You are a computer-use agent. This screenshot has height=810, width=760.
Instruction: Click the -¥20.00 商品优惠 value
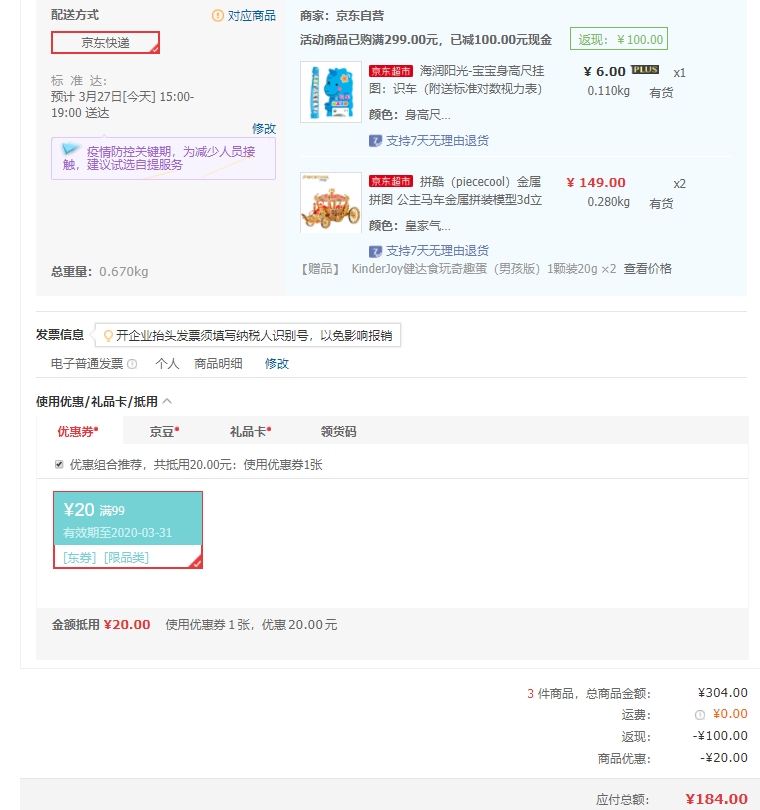click(724, 758)
